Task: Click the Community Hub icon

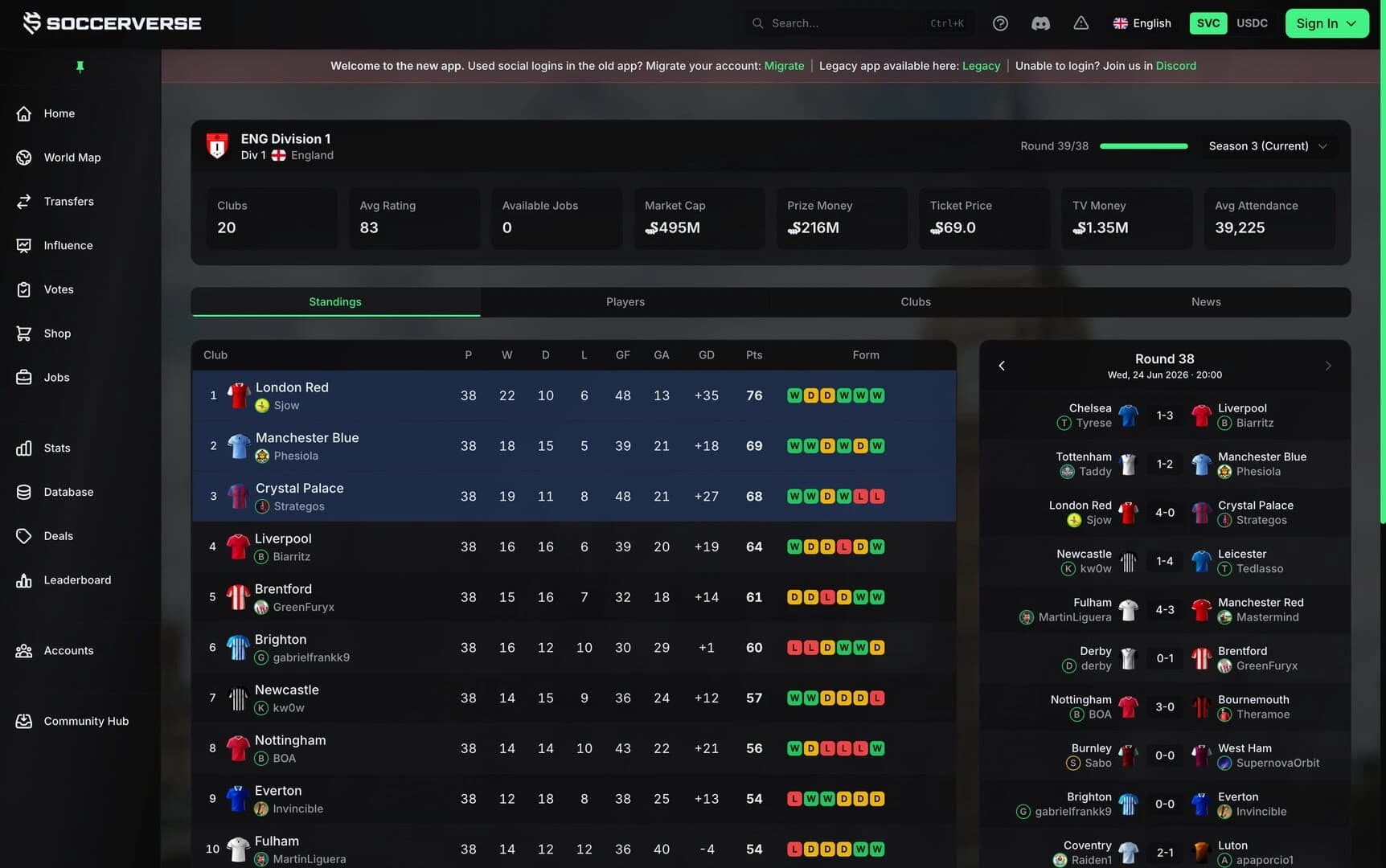Action: (24, 721)
